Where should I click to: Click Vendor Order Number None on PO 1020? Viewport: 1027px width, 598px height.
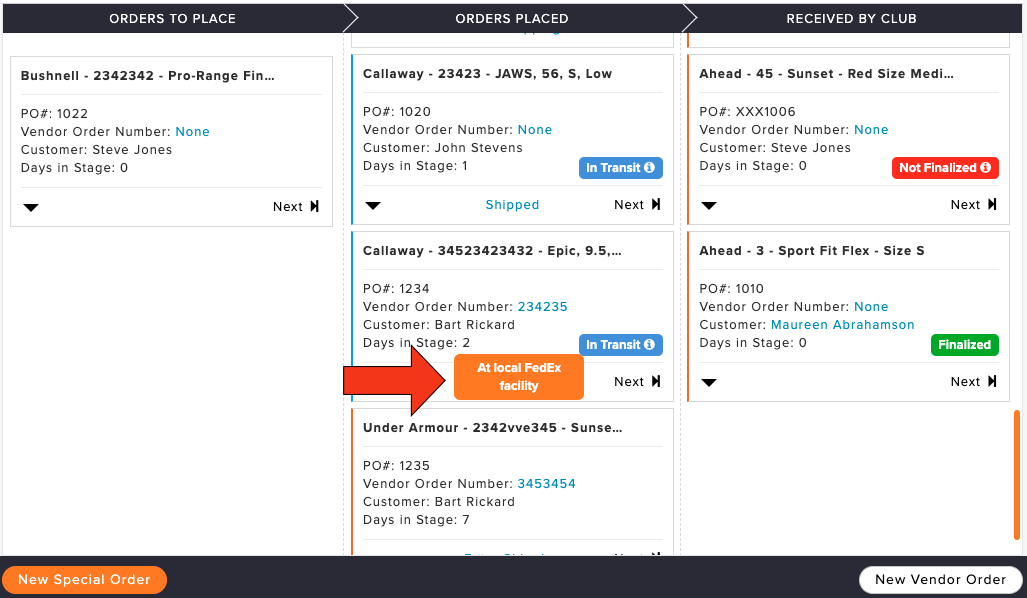click(x=535, y=130)
